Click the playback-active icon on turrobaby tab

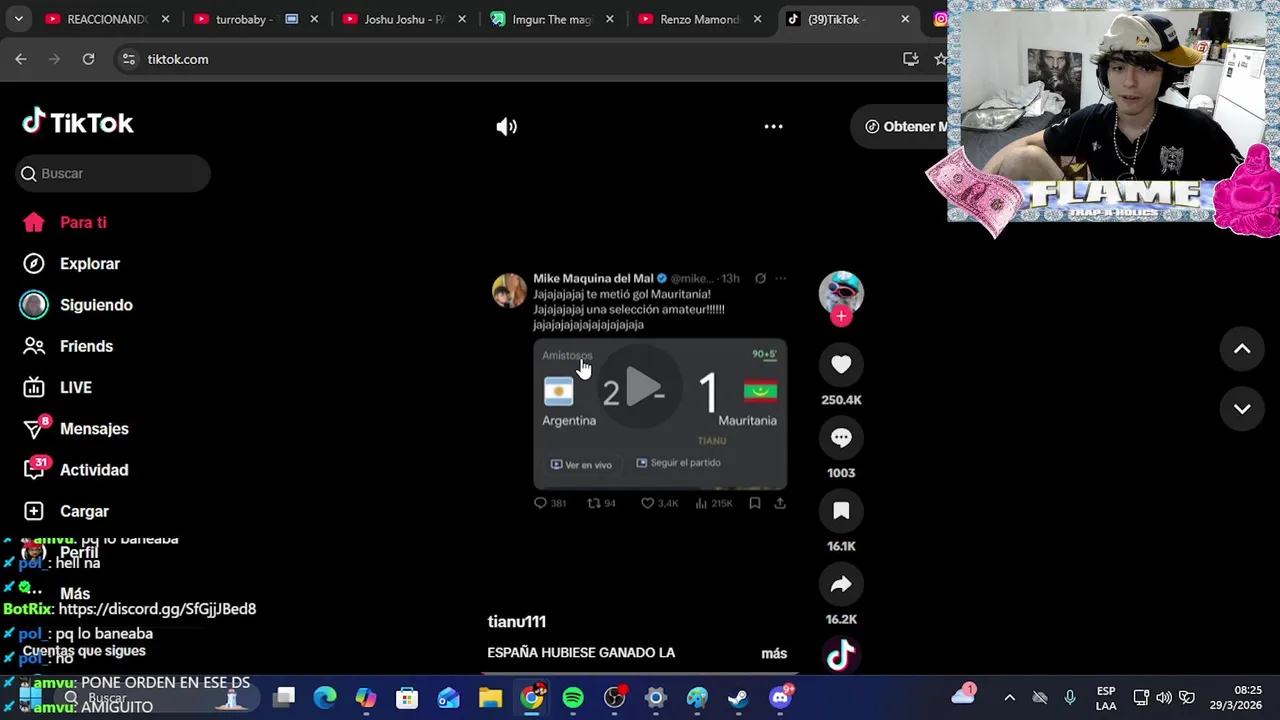[291, 19]
